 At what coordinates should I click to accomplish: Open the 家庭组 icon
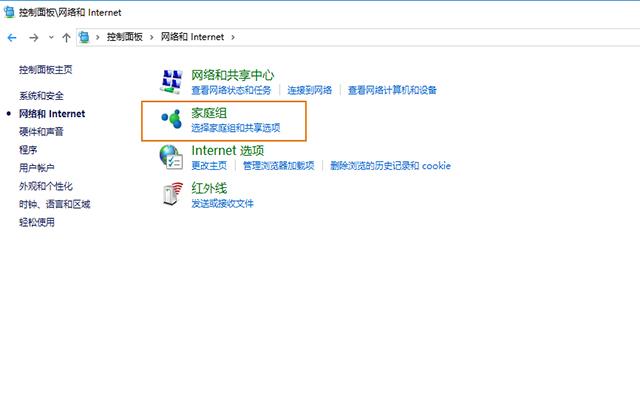[172, 120]
